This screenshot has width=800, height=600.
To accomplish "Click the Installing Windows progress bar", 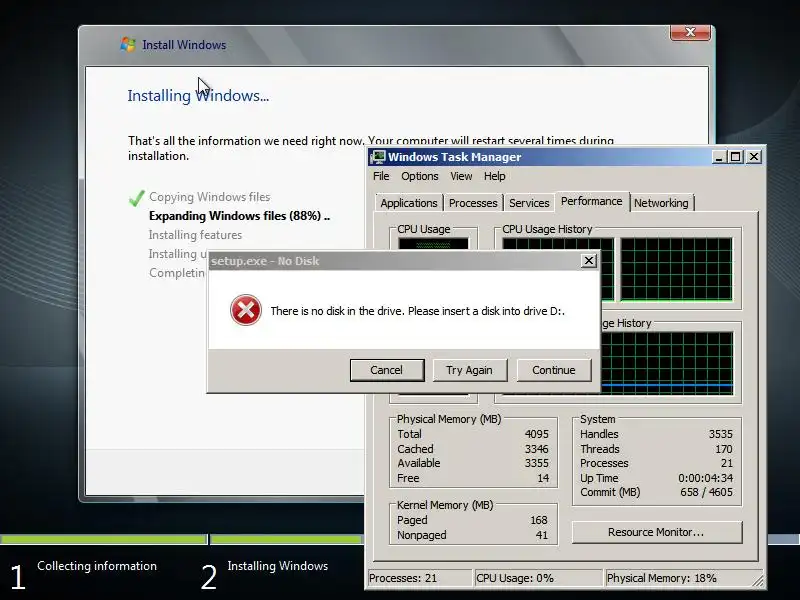I will 287,539.
